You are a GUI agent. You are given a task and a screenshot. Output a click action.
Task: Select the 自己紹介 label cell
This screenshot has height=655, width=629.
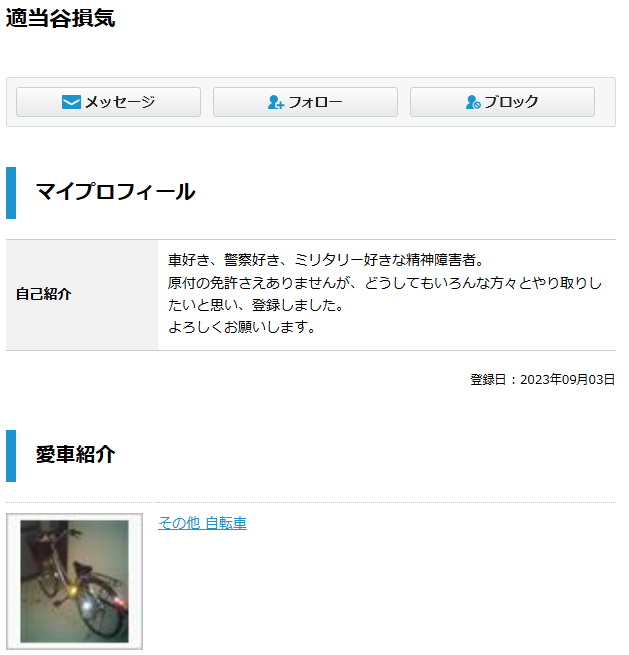pos(82,295)
